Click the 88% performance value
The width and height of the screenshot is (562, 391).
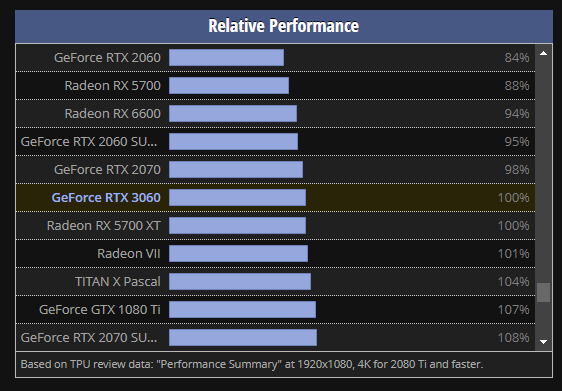[517, 86]
